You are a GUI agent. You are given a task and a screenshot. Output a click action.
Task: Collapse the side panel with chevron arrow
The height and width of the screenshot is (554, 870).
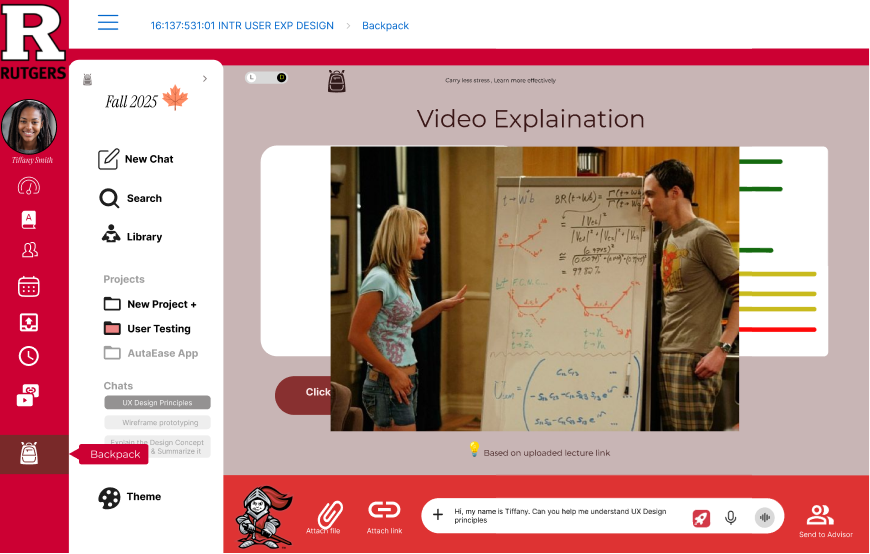205,79
